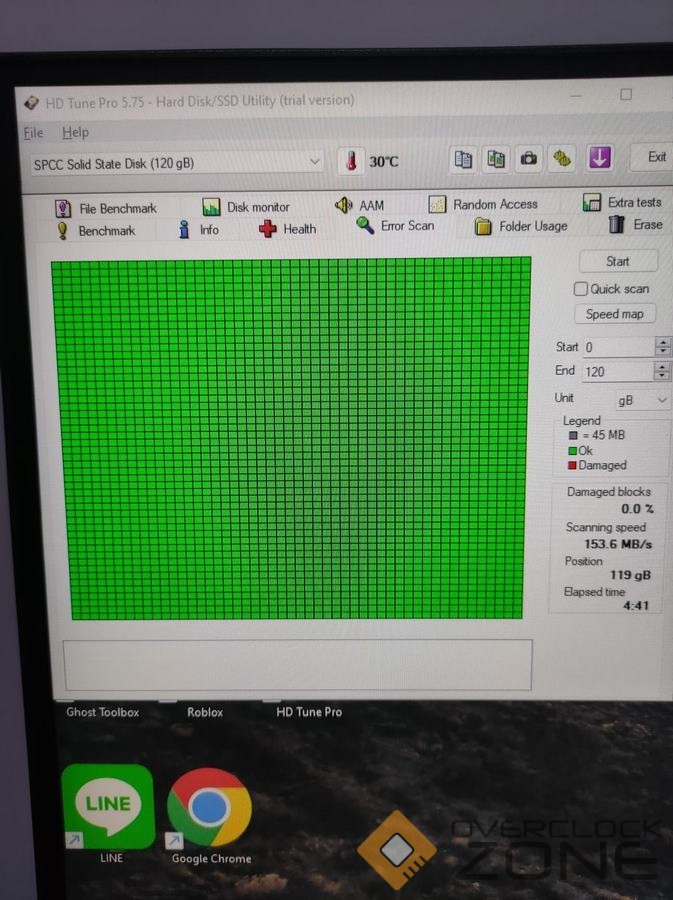Open the AAM tab

click(x=360, y=205)
